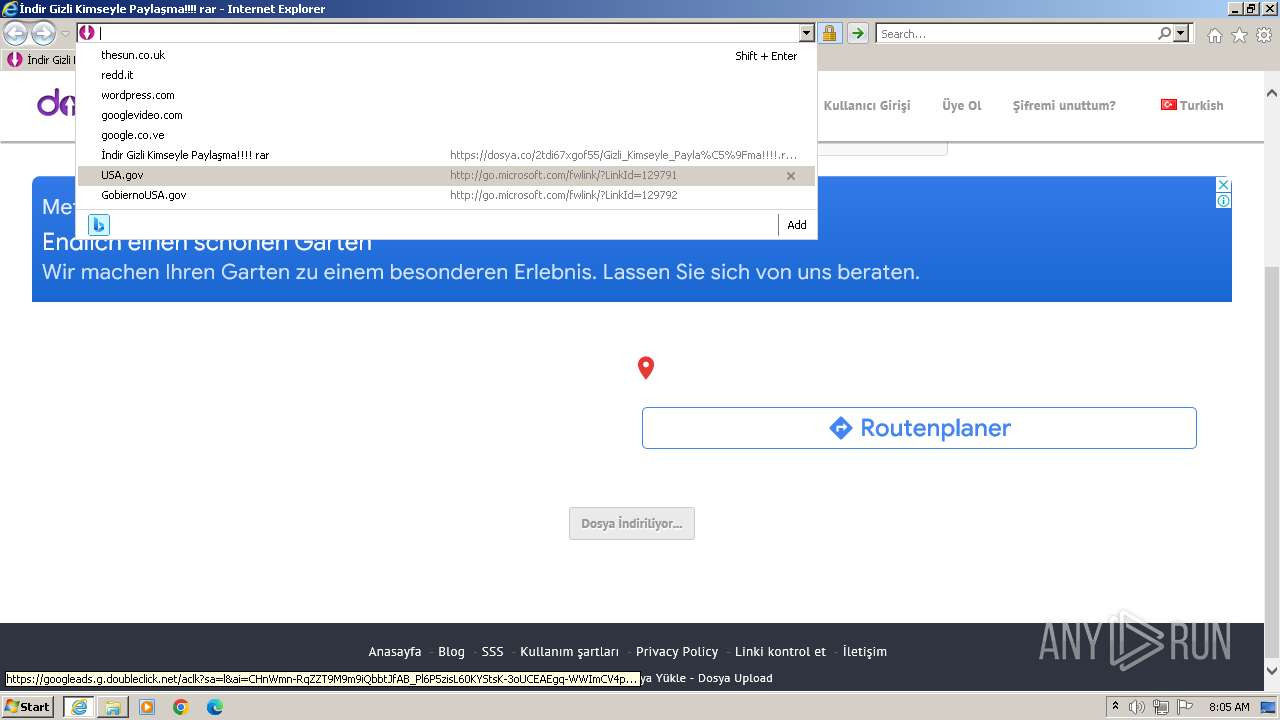
Task: Click the Turkish flag icon
Action: point(1168,104)
